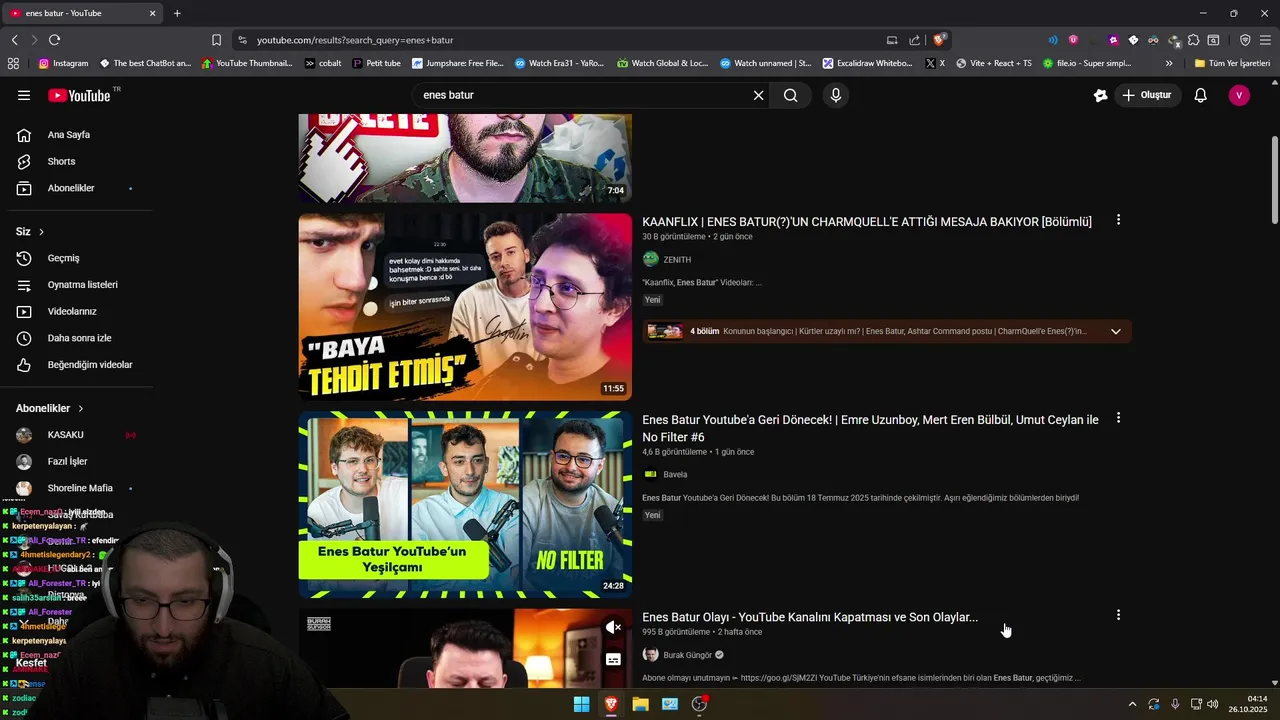Reload the page in the browser

54,40
